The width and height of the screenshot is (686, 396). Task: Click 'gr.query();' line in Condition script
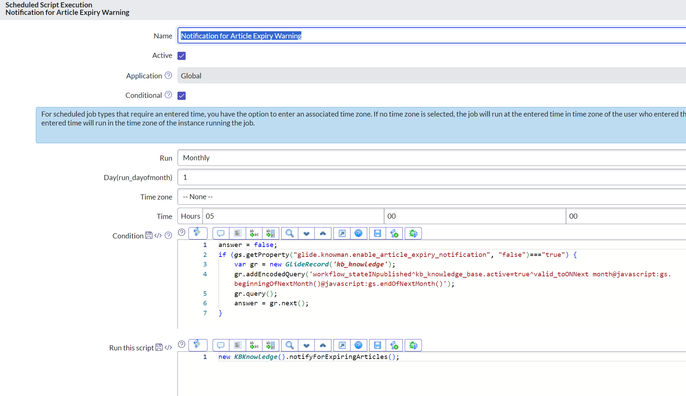click(x=256, y=294)
